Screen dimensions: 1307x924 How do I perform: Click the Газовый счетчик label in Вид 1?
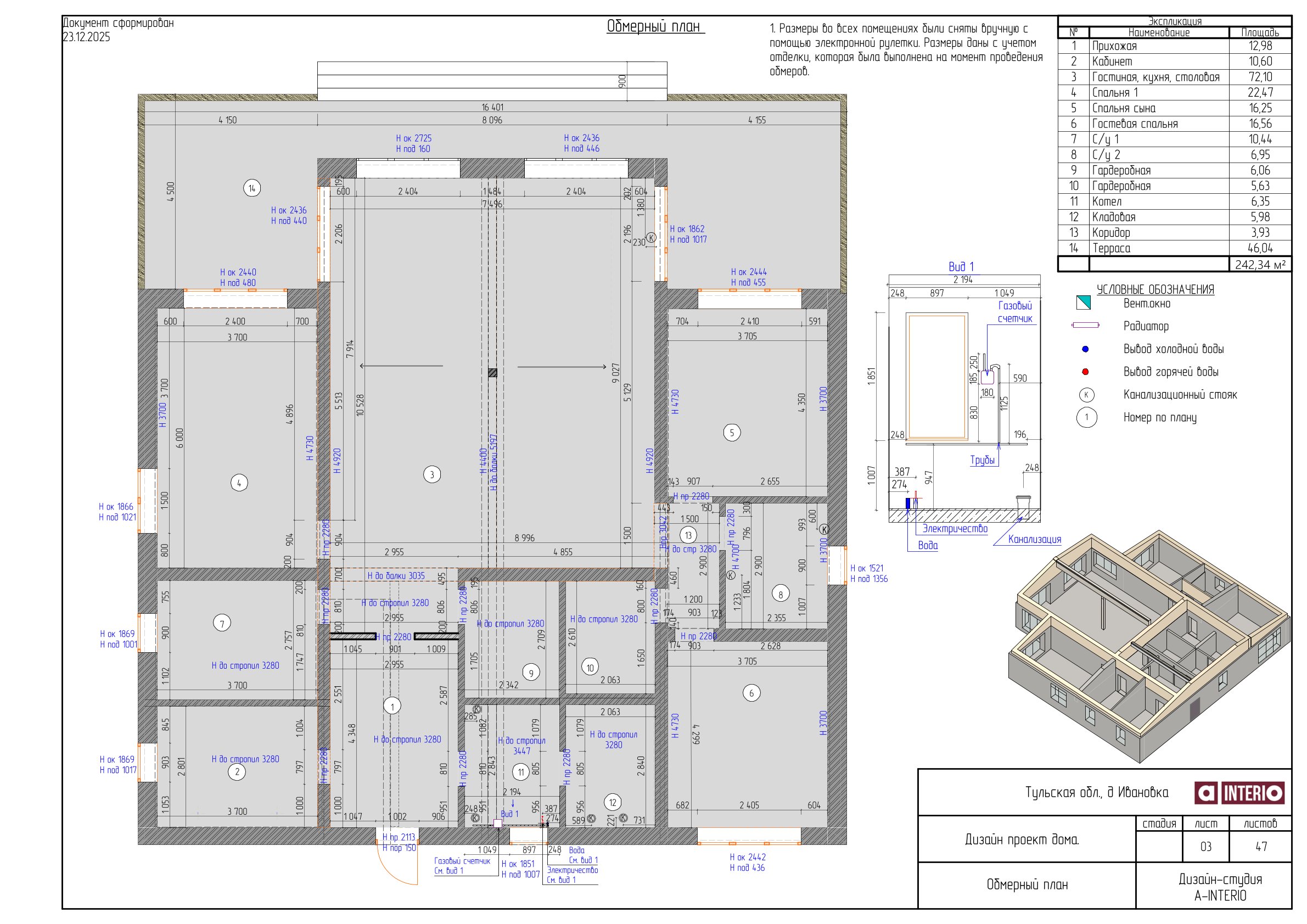(1014, 312)
